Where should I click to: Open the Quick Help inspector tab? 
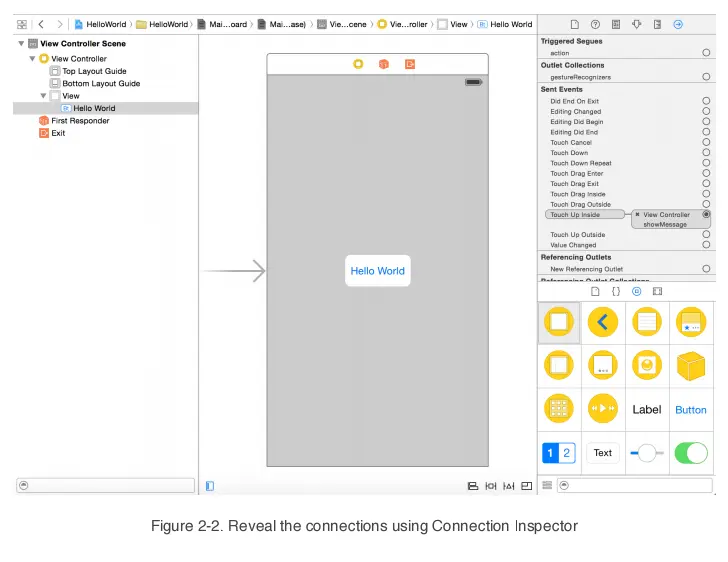point(595,24)
